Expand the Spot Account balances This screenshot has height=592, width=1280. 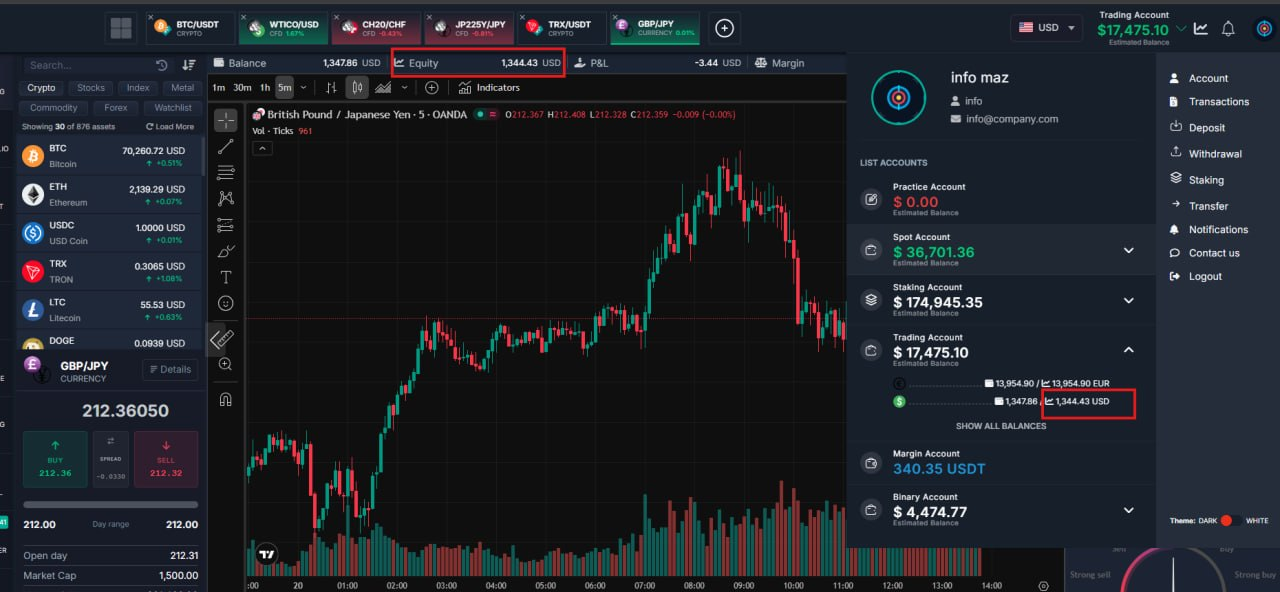point(1128,250)
